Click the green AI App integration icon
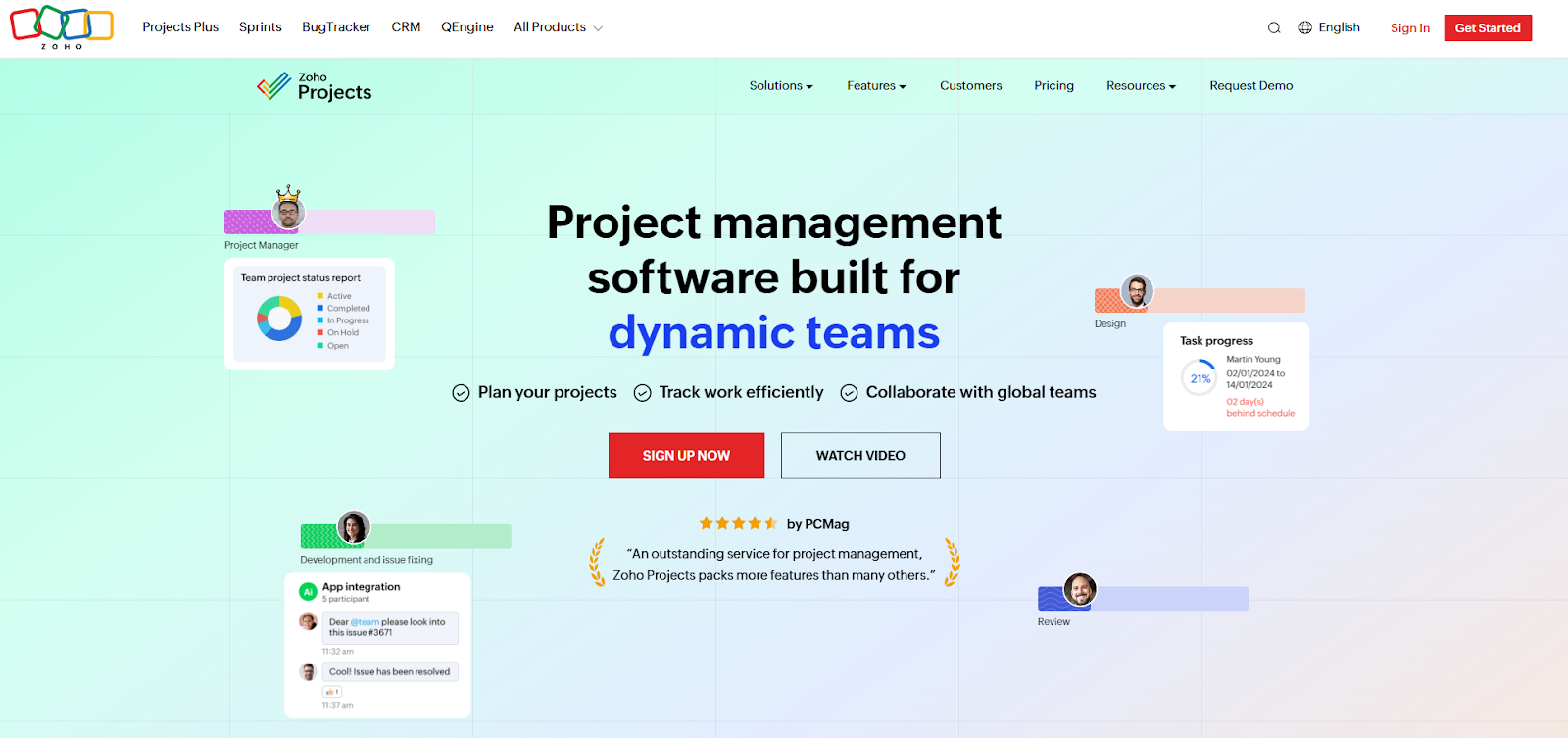This screenshot has width=1568, height=738. (x=308, y=591)
